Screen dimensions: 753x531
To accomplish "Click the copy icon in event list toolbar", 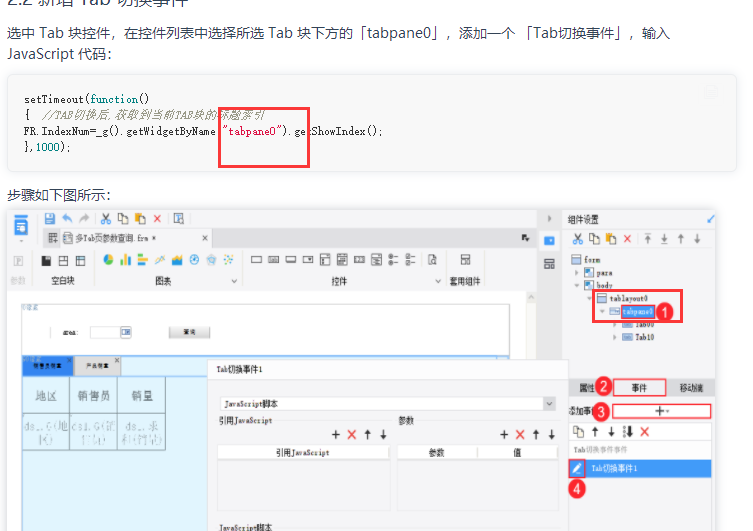I will pyautogui.click(x=579, y=432).
